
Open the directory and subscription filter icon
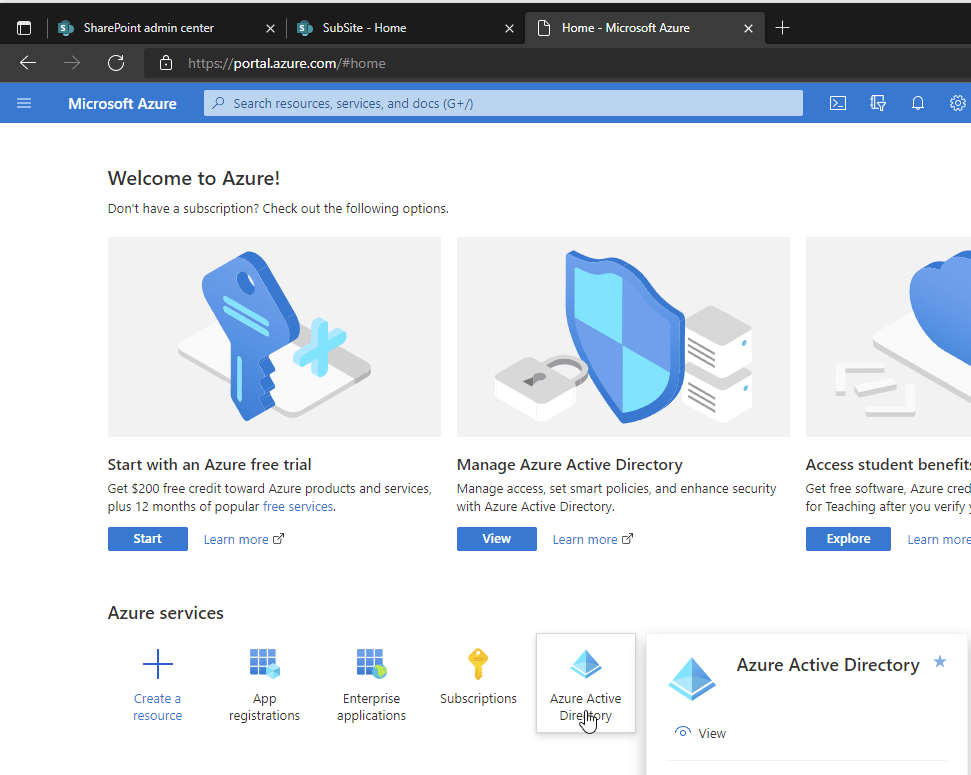point(877,103)
